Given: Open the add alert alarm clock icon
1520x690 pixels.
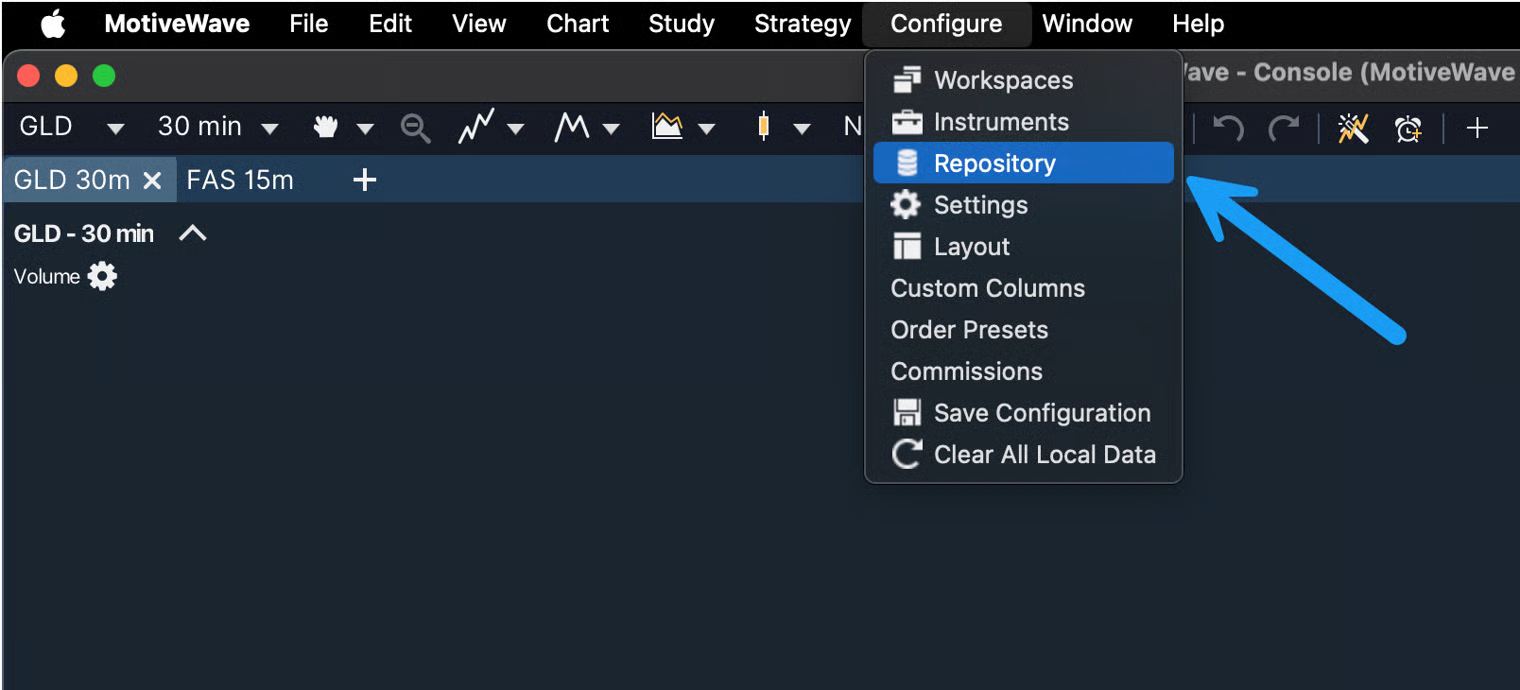Looking at the screenshot, I should 1409,128.
